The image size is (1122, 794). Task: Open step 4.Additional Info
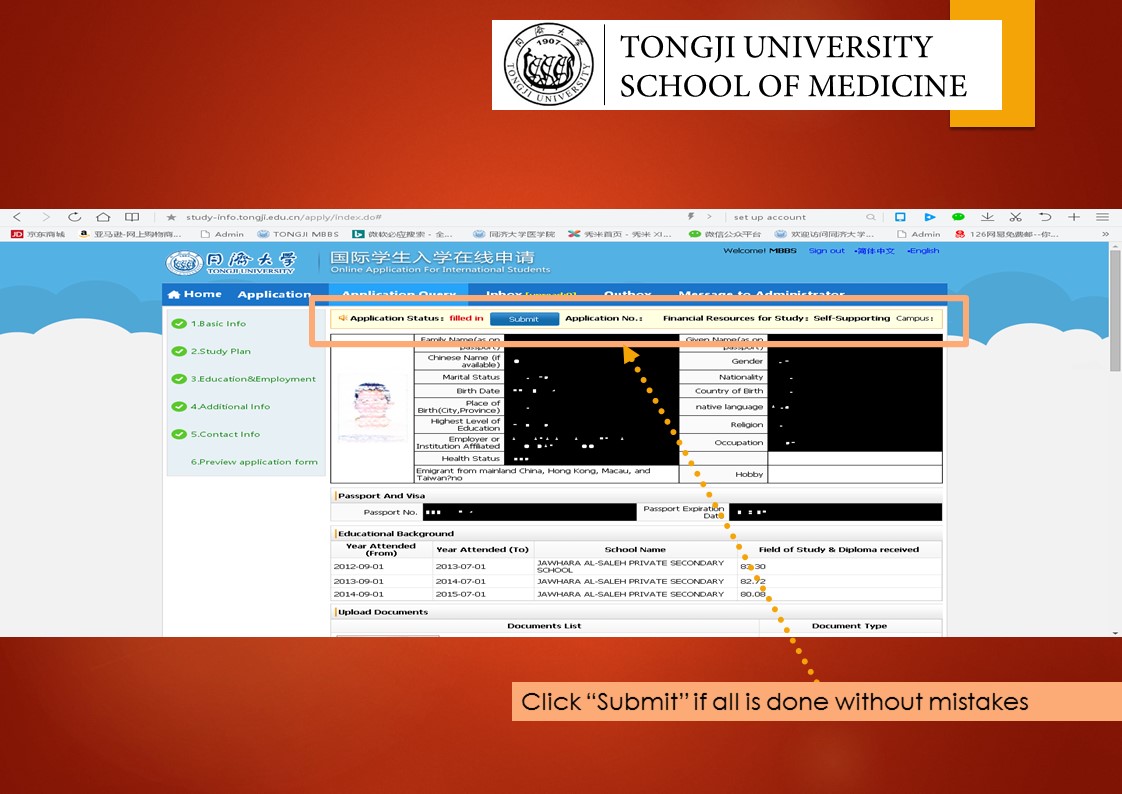point(230,407)
